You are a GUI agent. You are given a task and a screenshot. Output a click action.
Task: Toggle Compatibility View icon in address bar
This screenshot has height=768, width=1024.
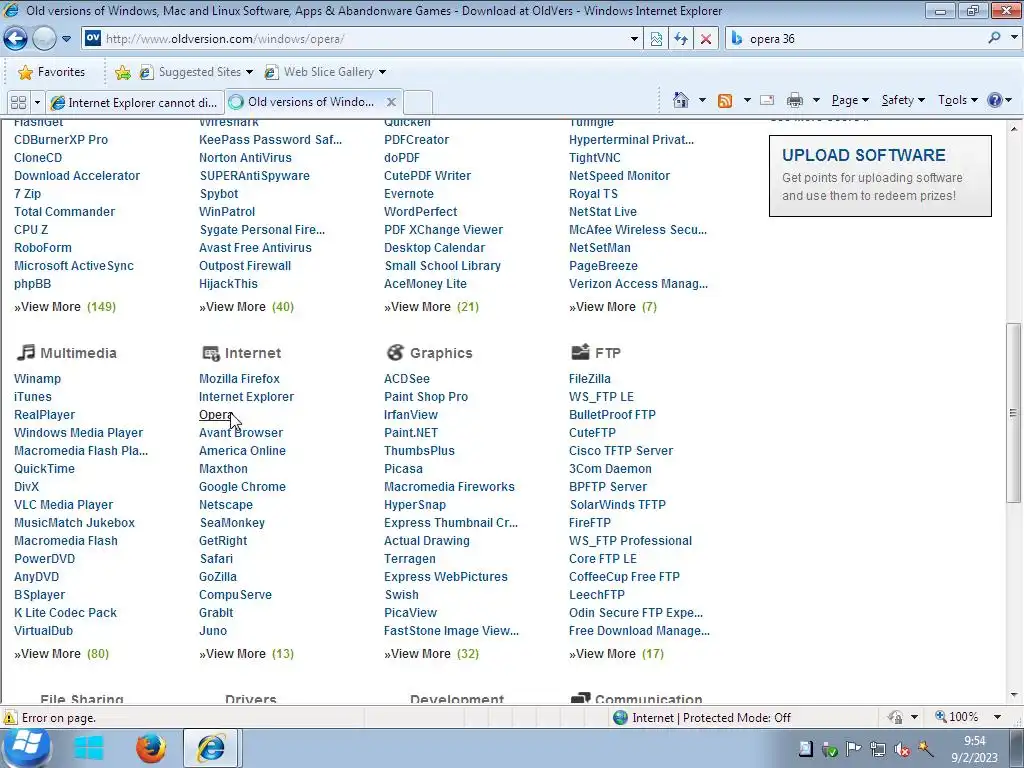click(656, 39)
